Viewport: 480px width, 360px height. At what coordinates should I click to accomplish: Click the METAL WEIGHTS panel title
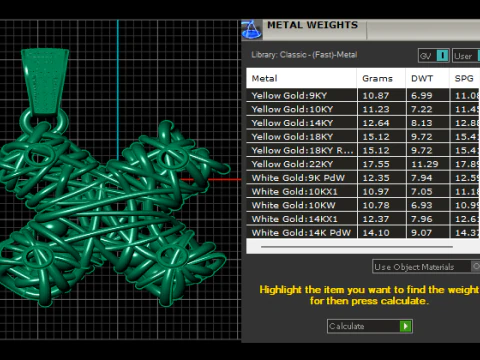click(312, 25)
